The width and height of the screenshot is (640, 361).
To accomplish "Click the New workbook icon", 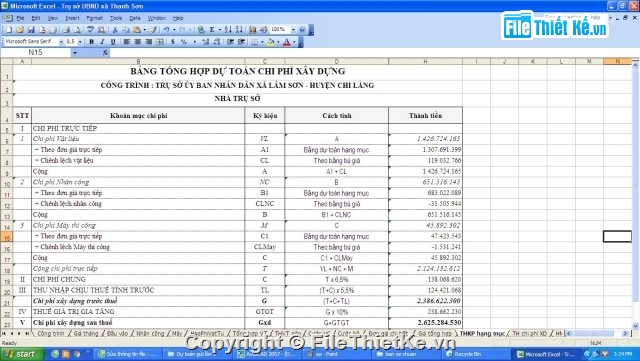I will pyautogui.click(x=9, y=30).
